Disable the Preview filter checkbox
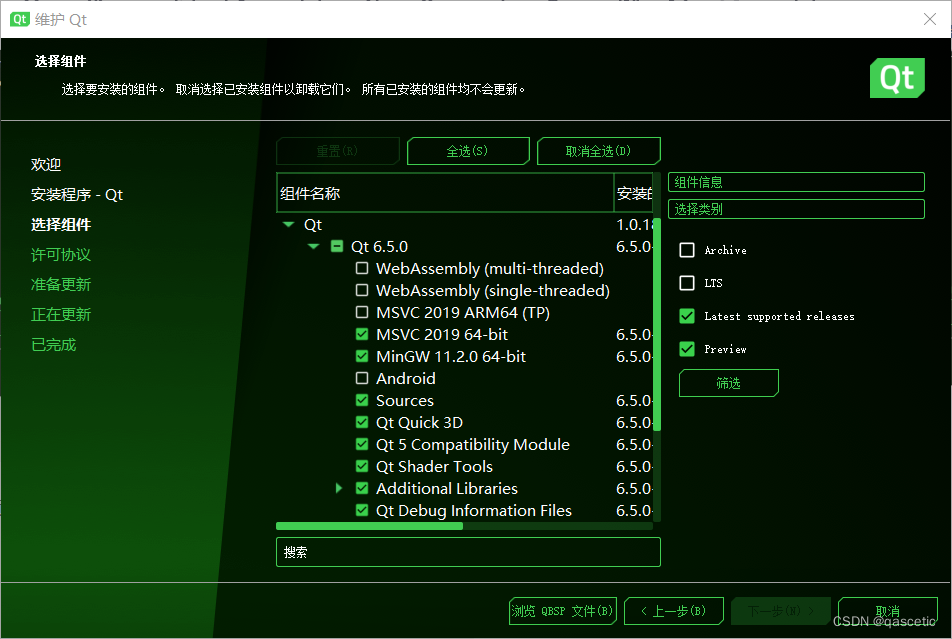 coord(687,349)
